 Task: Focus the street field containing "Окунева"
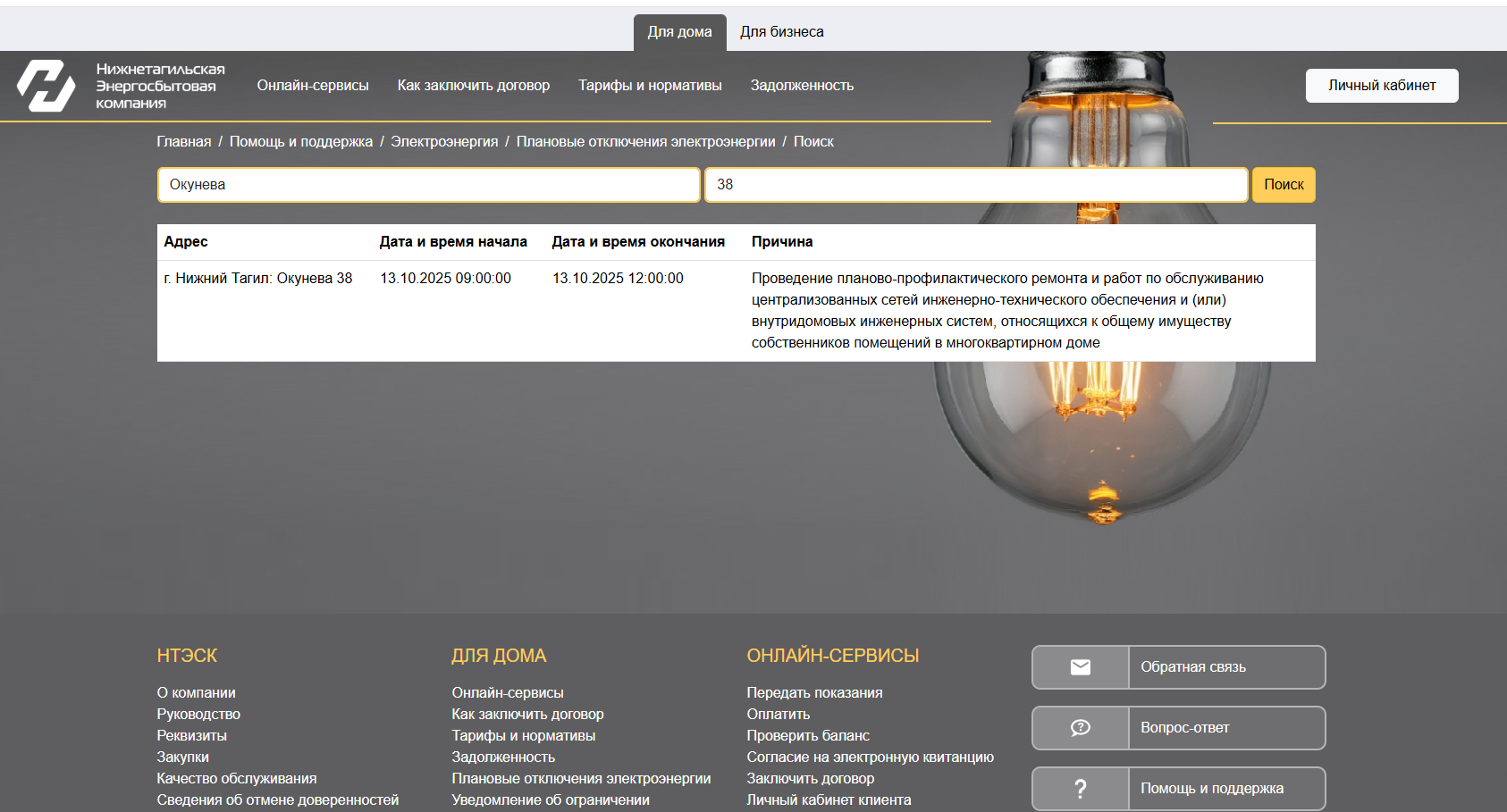tap(428, 185)
